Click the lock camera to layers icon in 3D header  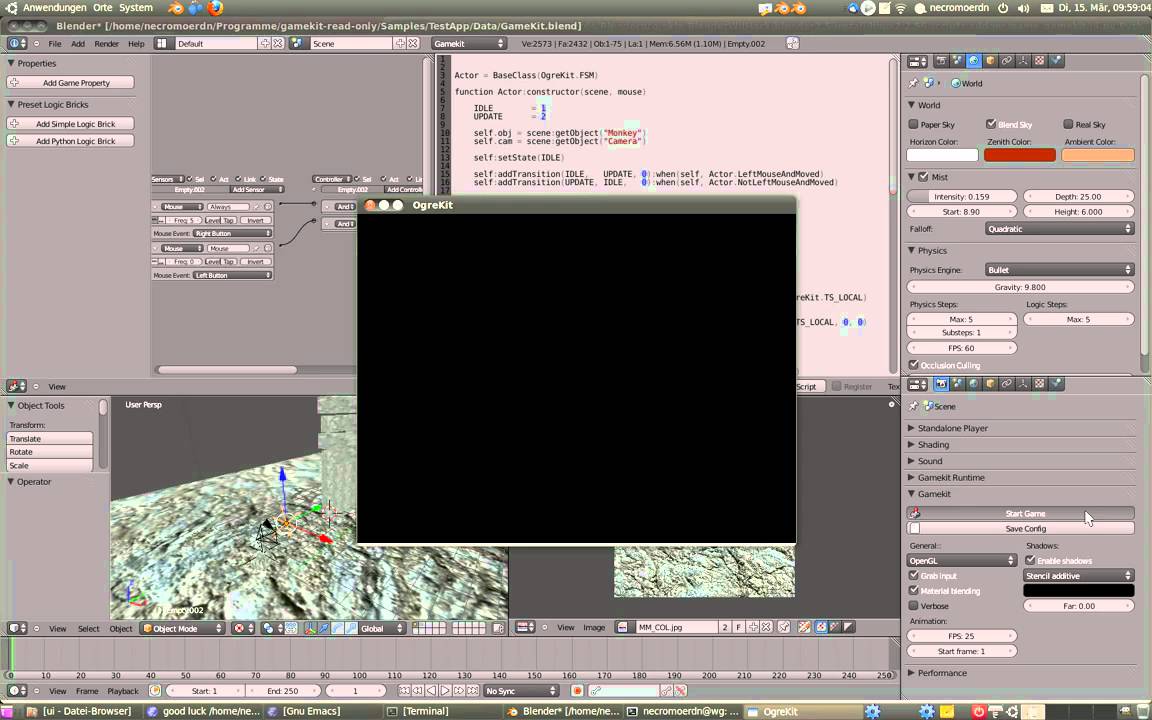[x=497, y=628]
